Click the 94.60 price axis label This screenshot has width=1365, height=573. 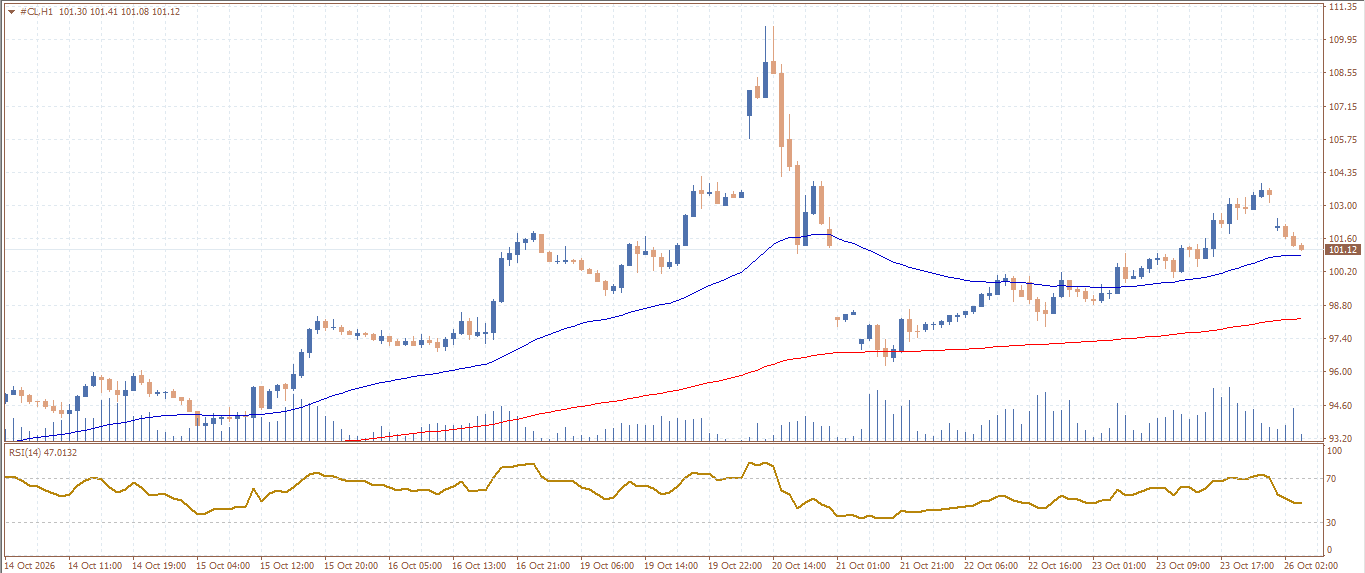1339,405
